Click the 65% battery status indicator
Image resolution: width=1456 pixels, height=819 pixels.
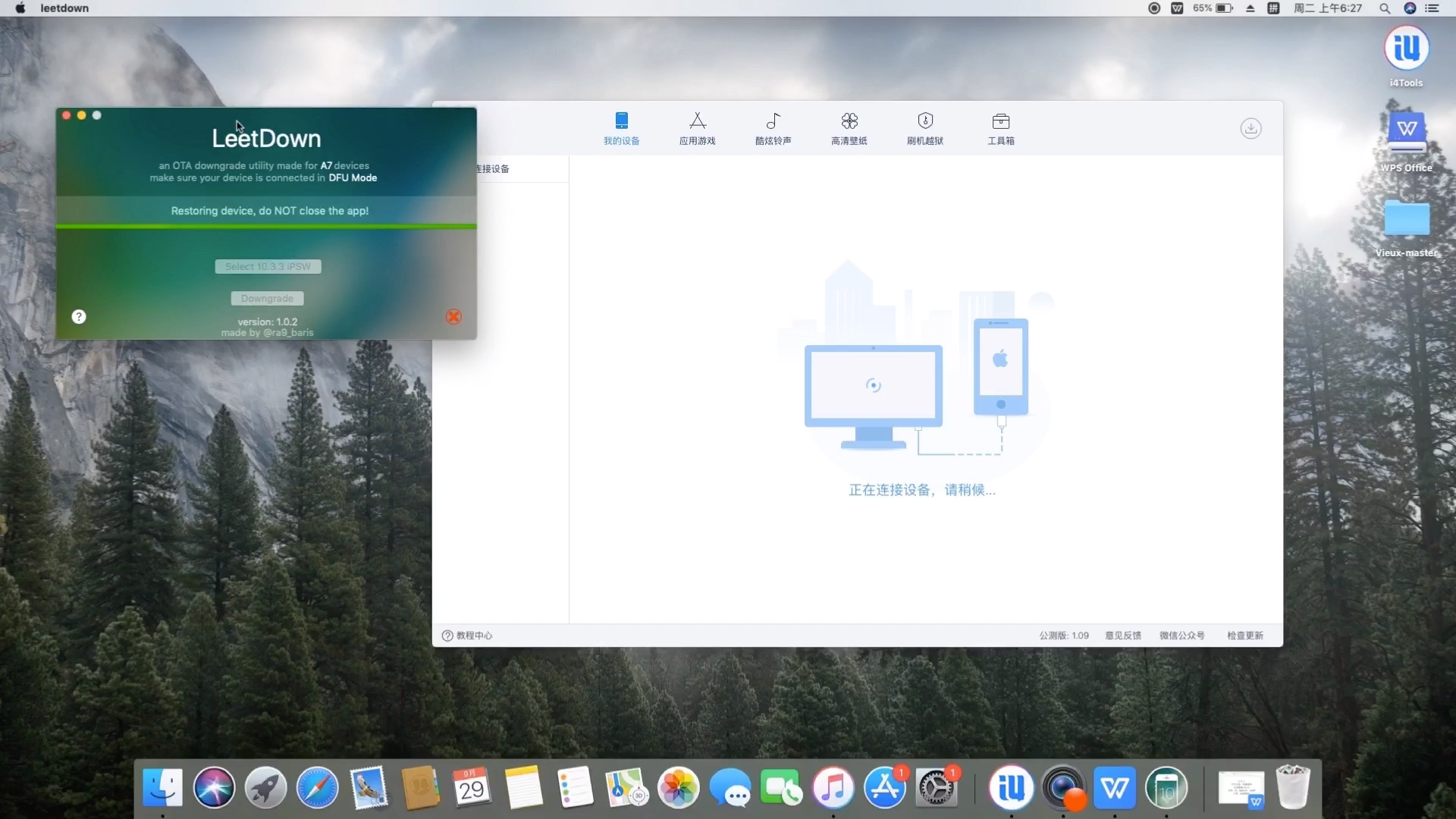[x=1213, y=8]
